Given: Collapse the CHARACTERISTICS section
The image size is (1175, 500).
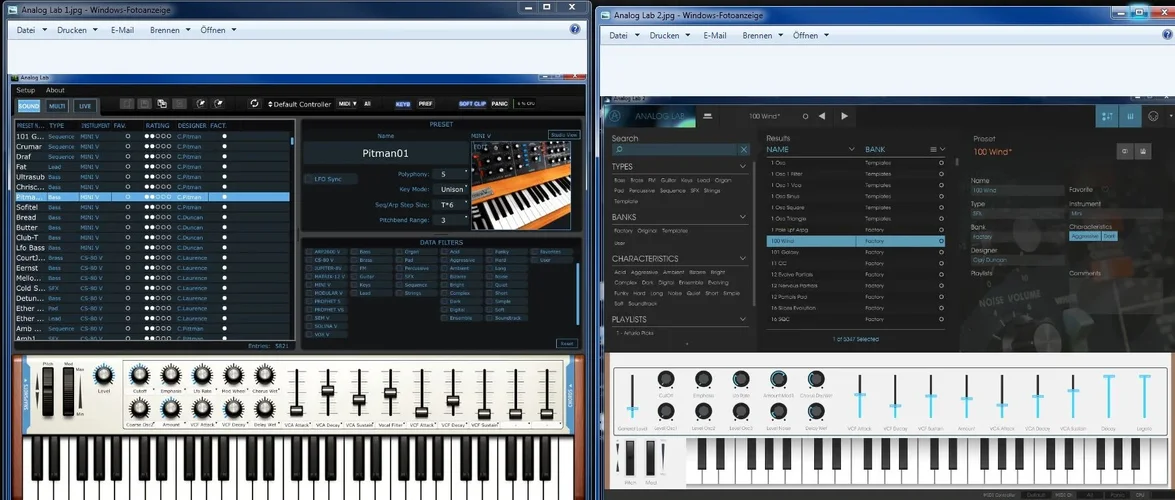Looking at the screenshot, I should tap(743, 259).
